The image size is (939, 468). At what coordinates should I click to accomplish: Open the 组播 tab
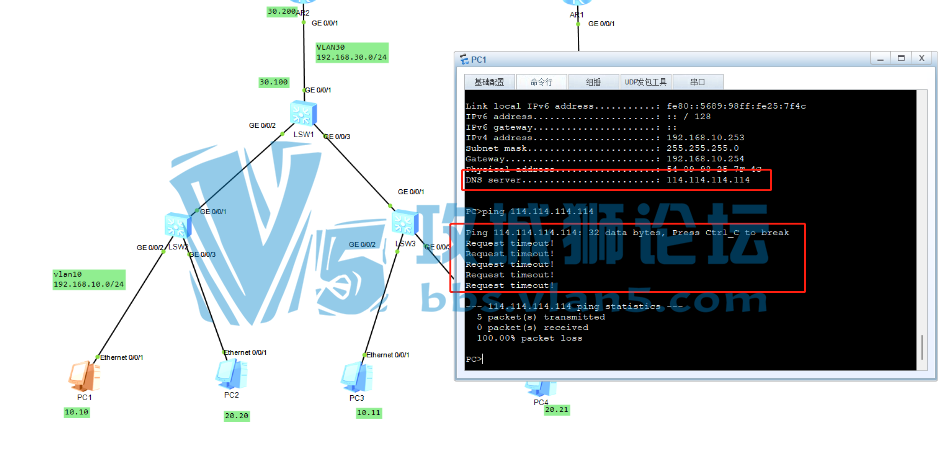point(593,82)
